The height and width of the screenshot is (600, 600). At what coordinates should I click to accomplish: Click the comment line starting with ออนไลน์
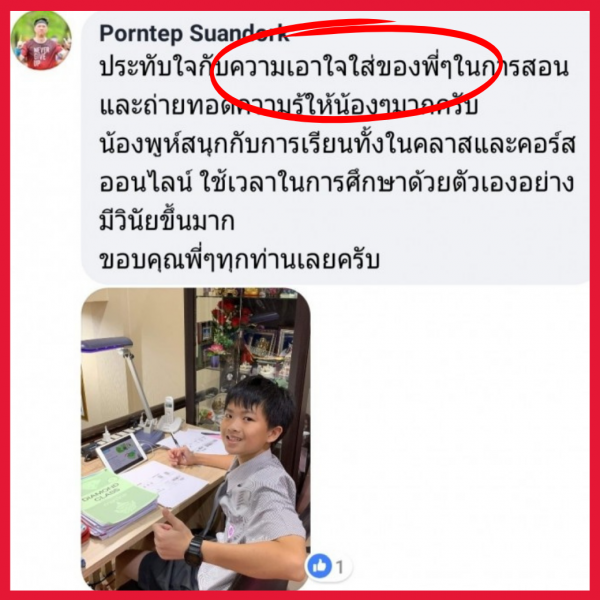point(337,183)
